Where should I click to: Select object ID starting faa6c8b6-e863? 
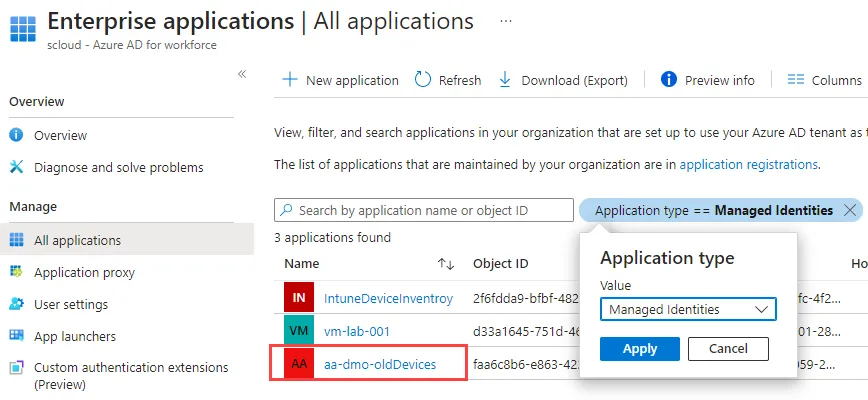click(526, 364)
